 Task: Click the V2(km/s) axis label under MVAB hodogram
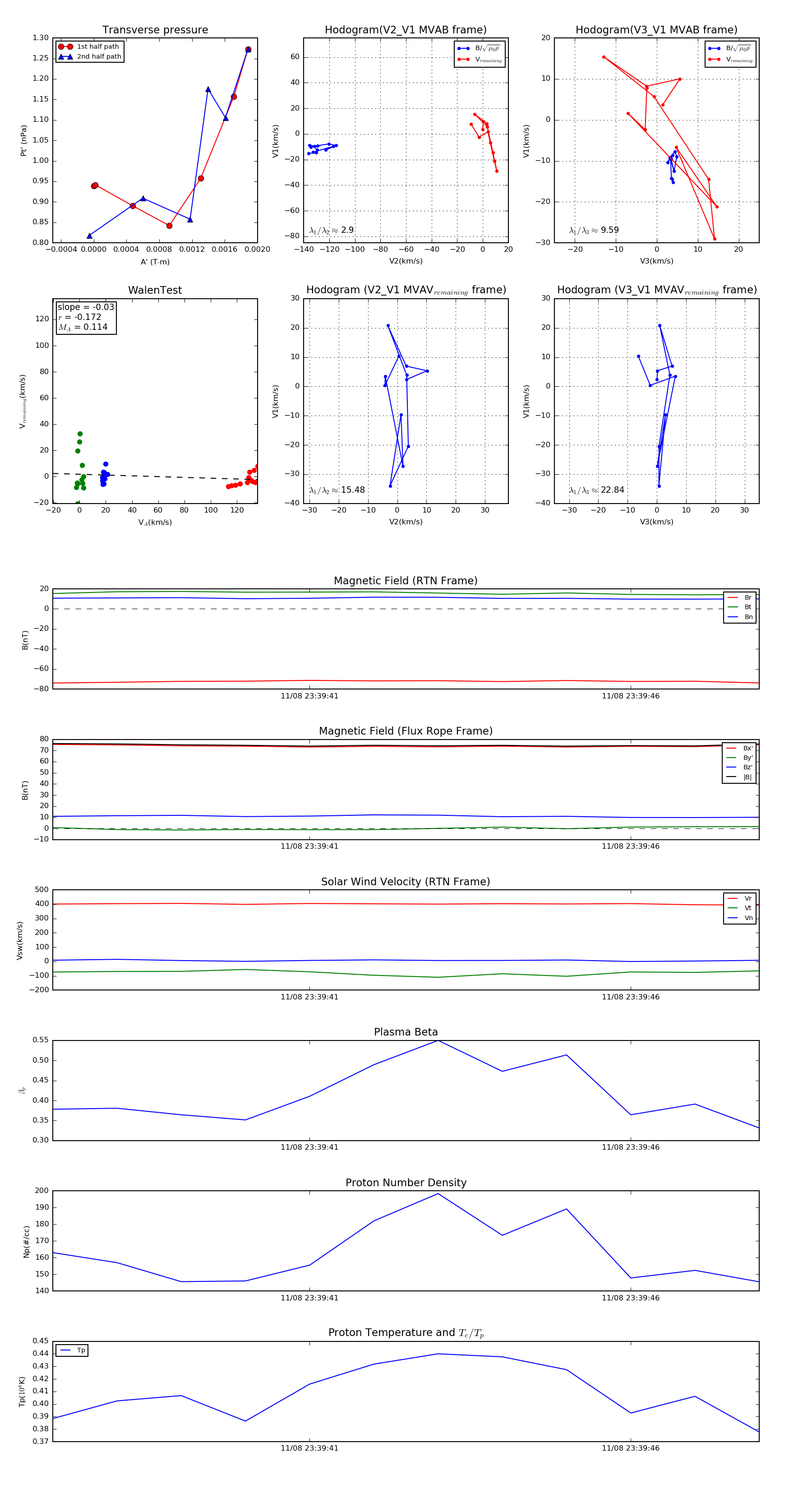[406, 261]
